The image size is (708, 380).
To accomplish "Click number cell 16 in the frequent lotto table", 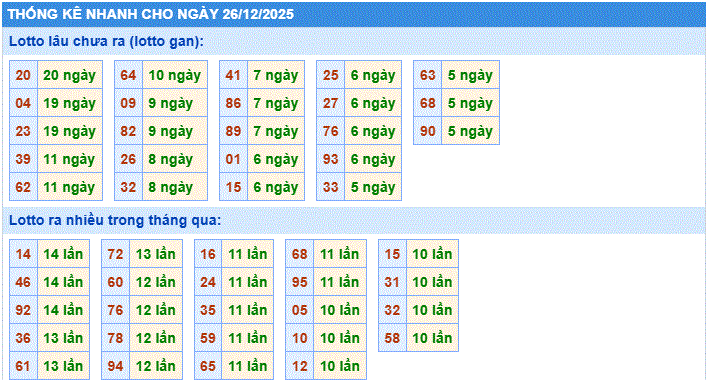I will [208, 254].
